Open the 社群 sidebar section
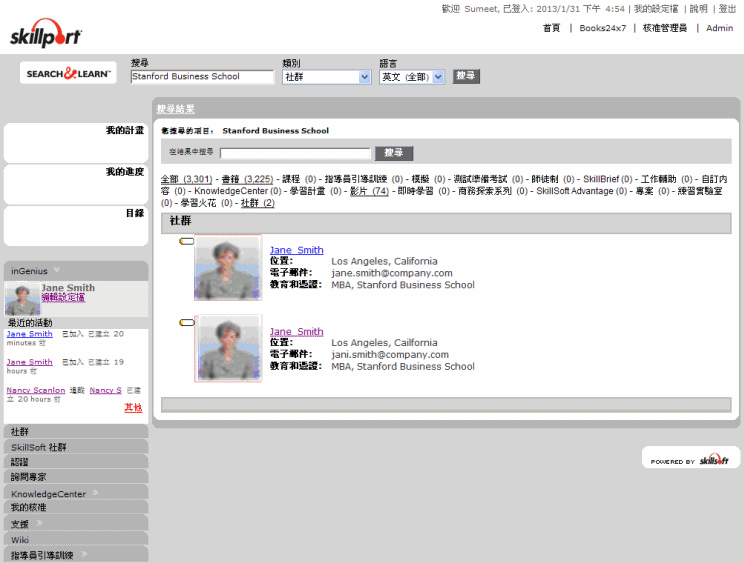 (x=76, y=432)
